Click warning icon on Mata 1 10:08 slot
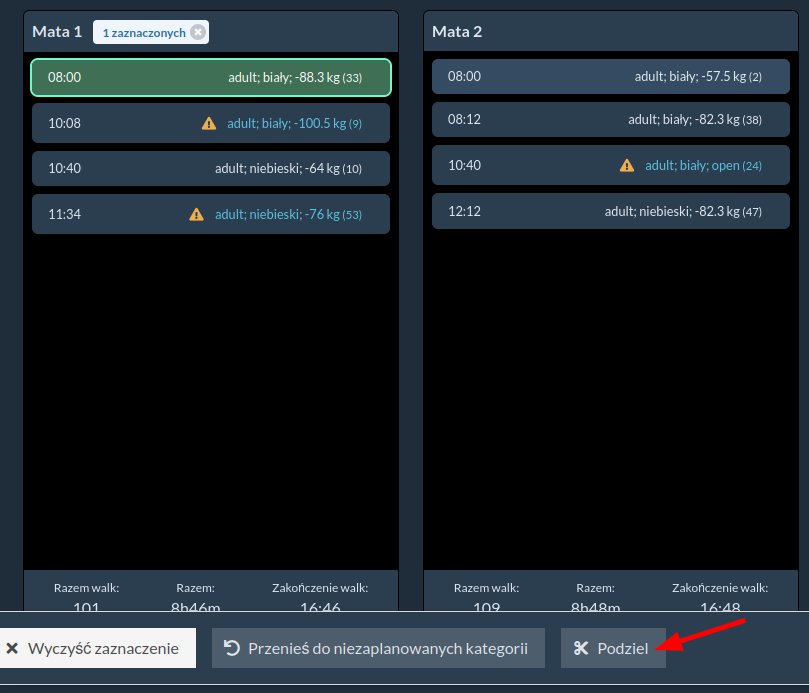The height and width of the screenshot is (693, 809). [x=209, y=123]
